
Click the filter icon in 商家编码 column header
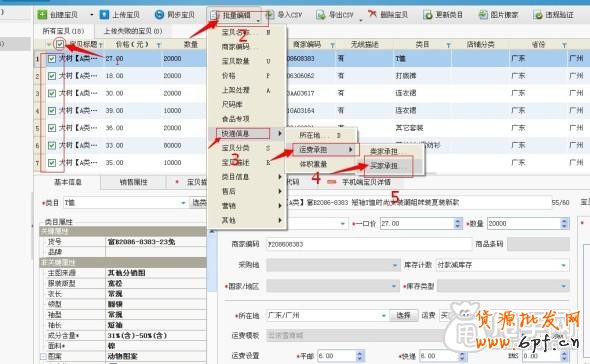[333, 45]
